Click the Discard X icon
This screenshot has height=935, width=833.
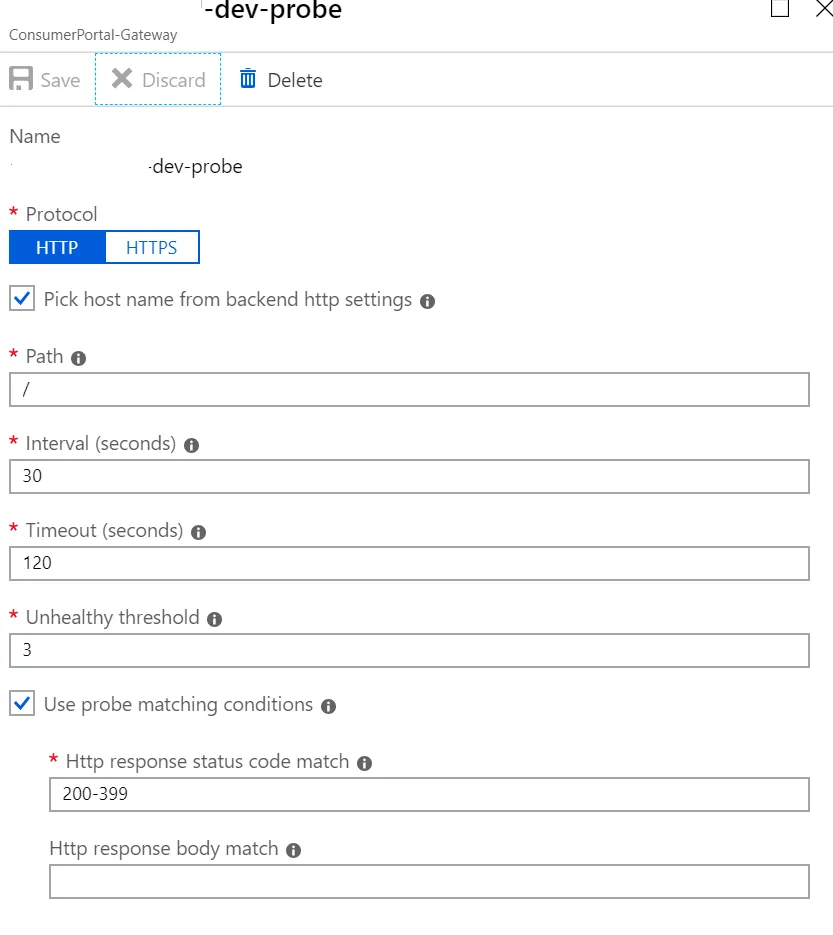tap(122, 79)
